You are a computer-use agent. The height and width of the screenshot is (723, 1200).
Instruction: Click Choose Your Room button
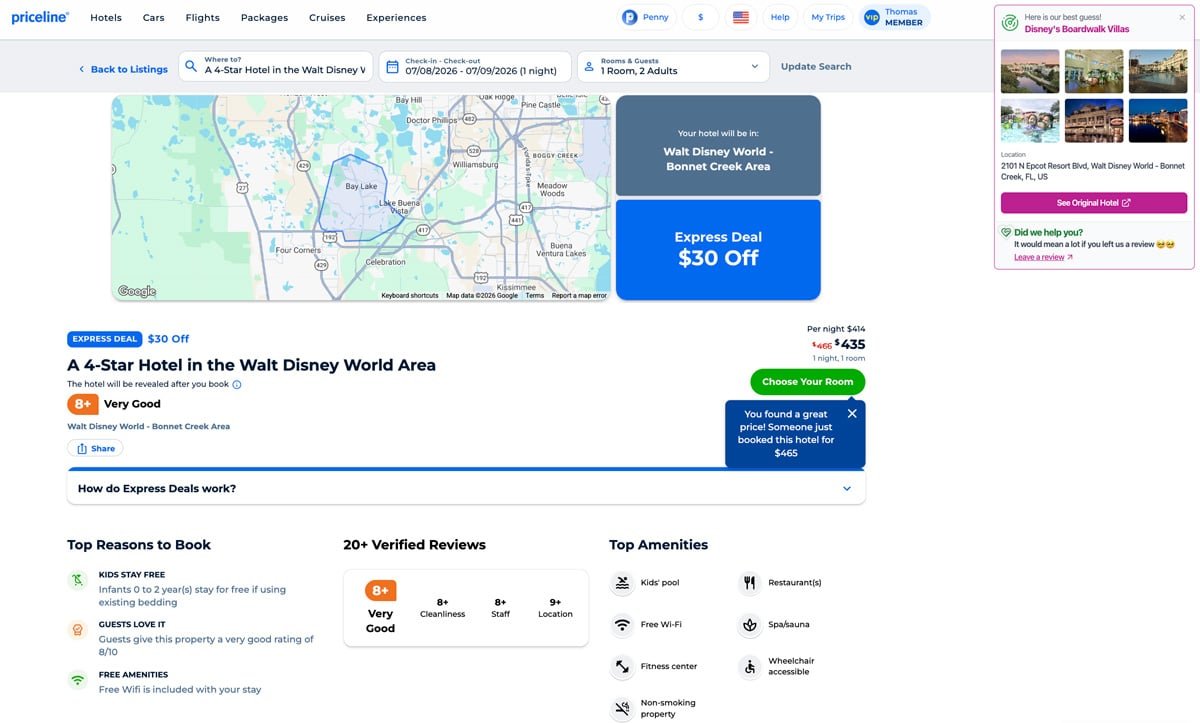click(x=807, y=381)
